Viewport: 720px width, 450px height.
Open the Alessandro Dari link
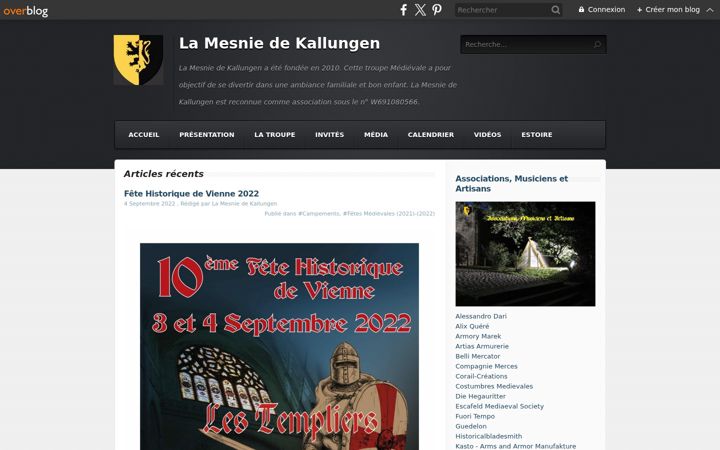(x=481, y=316)
